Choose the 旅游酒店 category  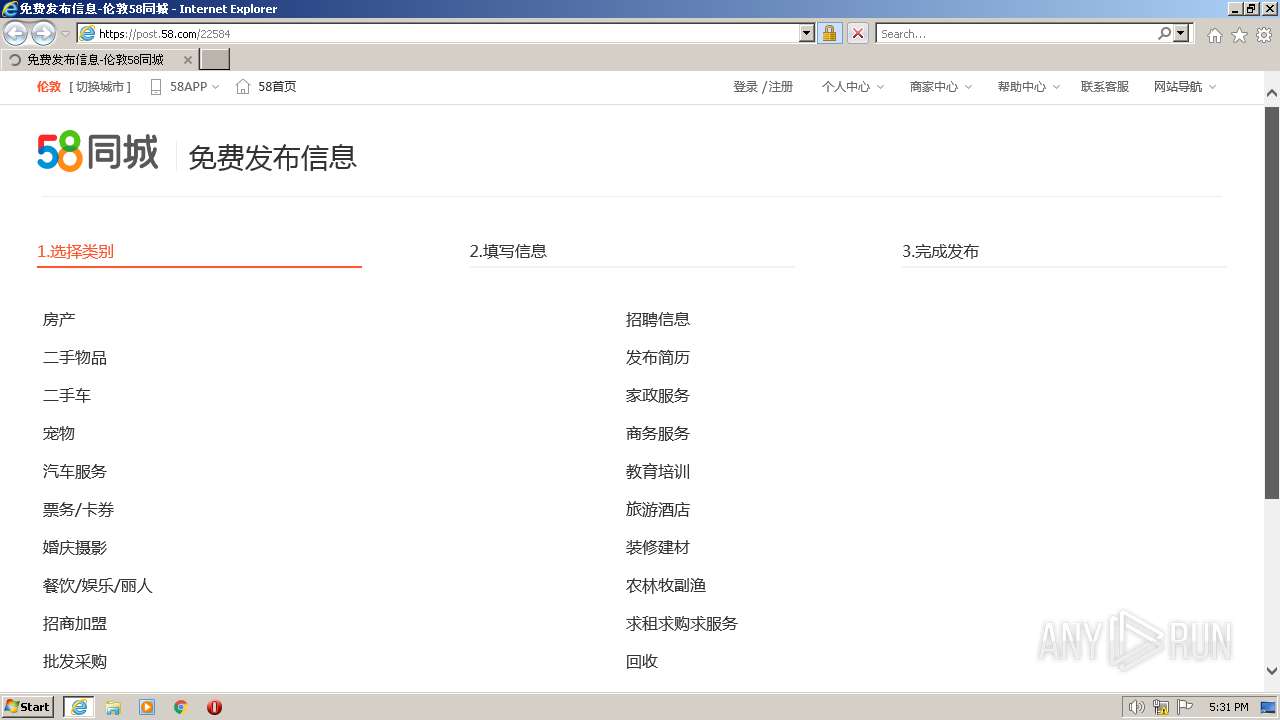658,510
